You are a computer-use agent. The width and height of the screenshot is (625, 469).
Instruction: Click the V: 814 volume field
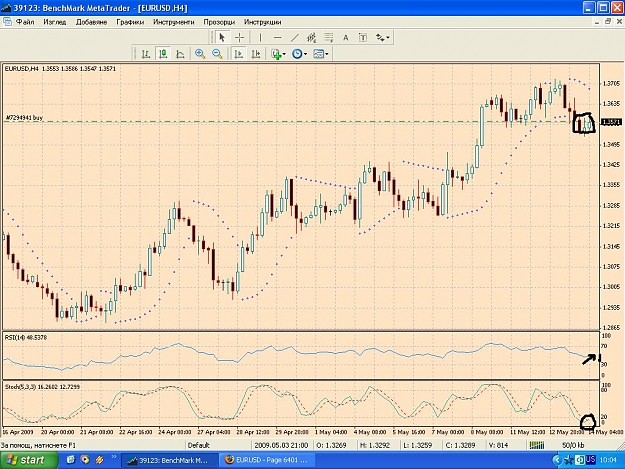pos(498,445)
